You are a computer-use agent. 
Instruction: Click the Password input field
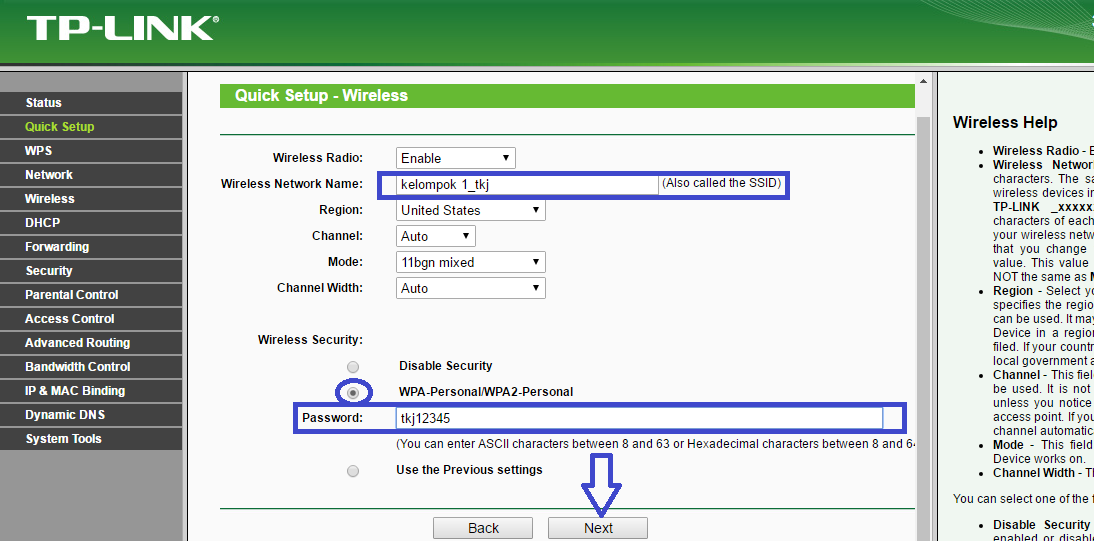click(x=639, y=417)
